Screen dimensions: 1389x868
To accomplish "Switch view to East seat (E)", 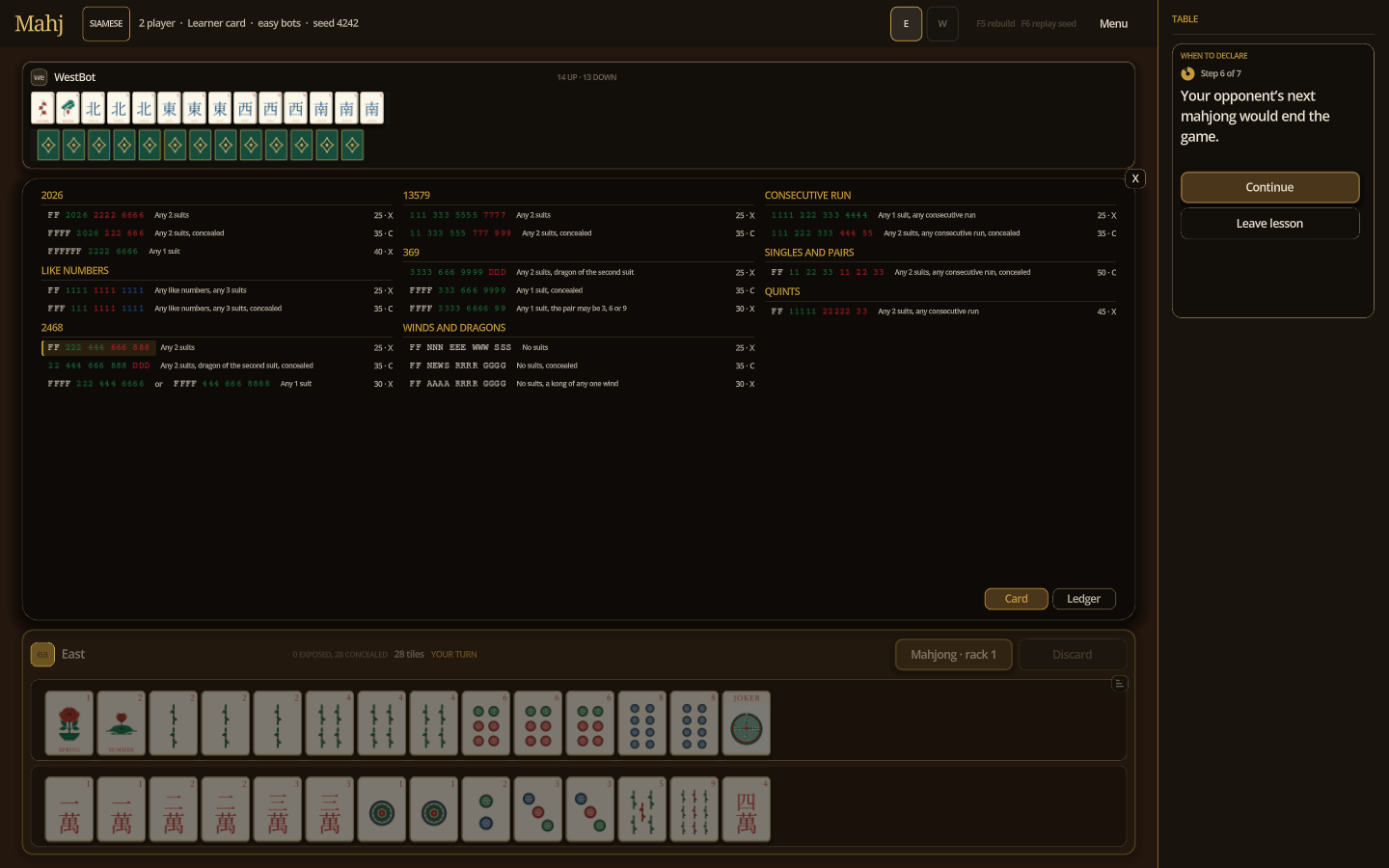I will coord(906,24).
